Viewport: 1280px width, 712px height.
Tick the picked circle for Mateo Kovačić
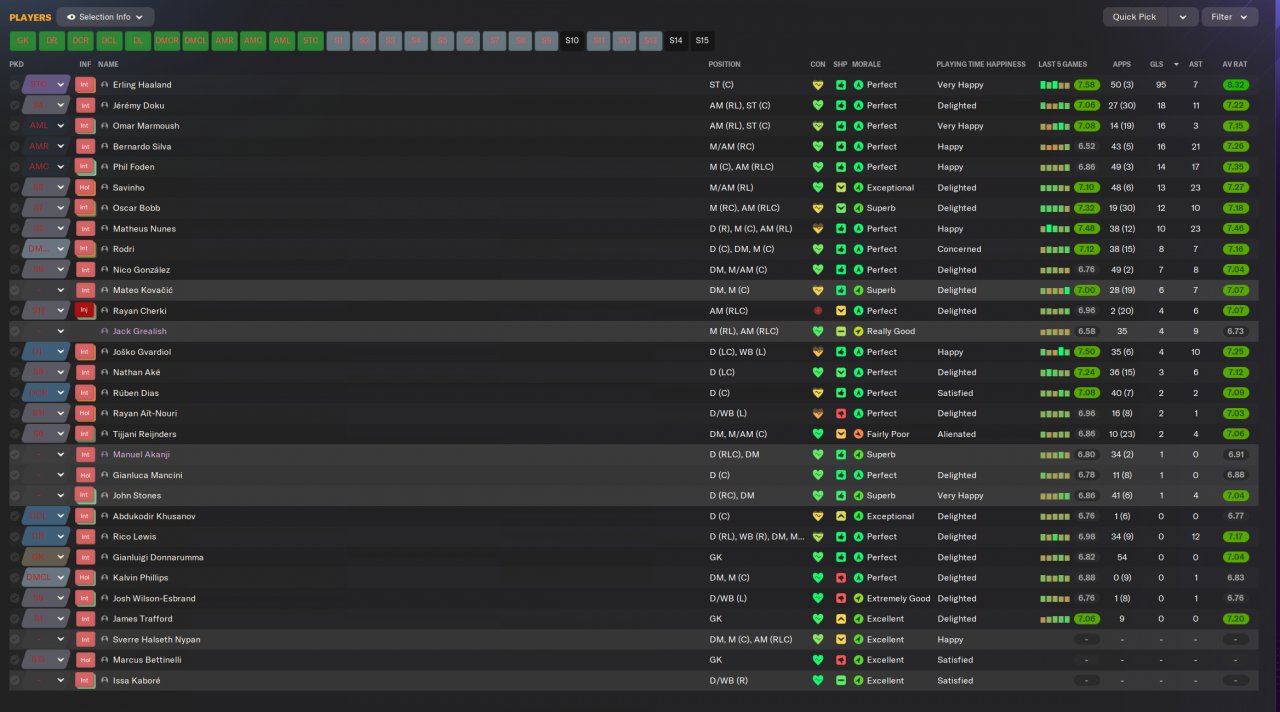(15, 290)
